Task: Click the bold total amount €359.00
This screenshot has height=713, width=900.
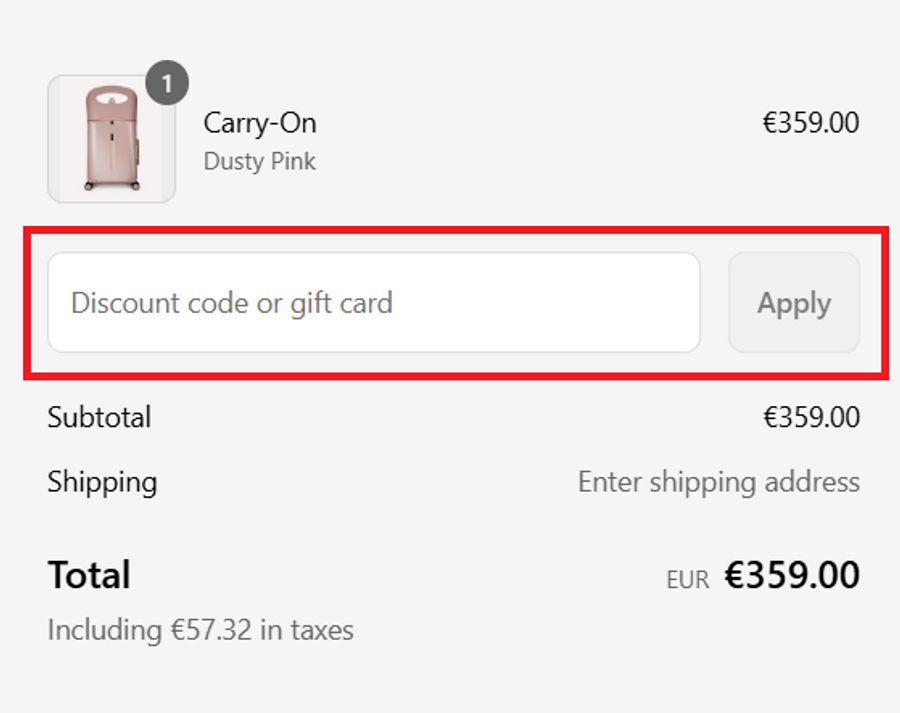Action: point(792,576)
